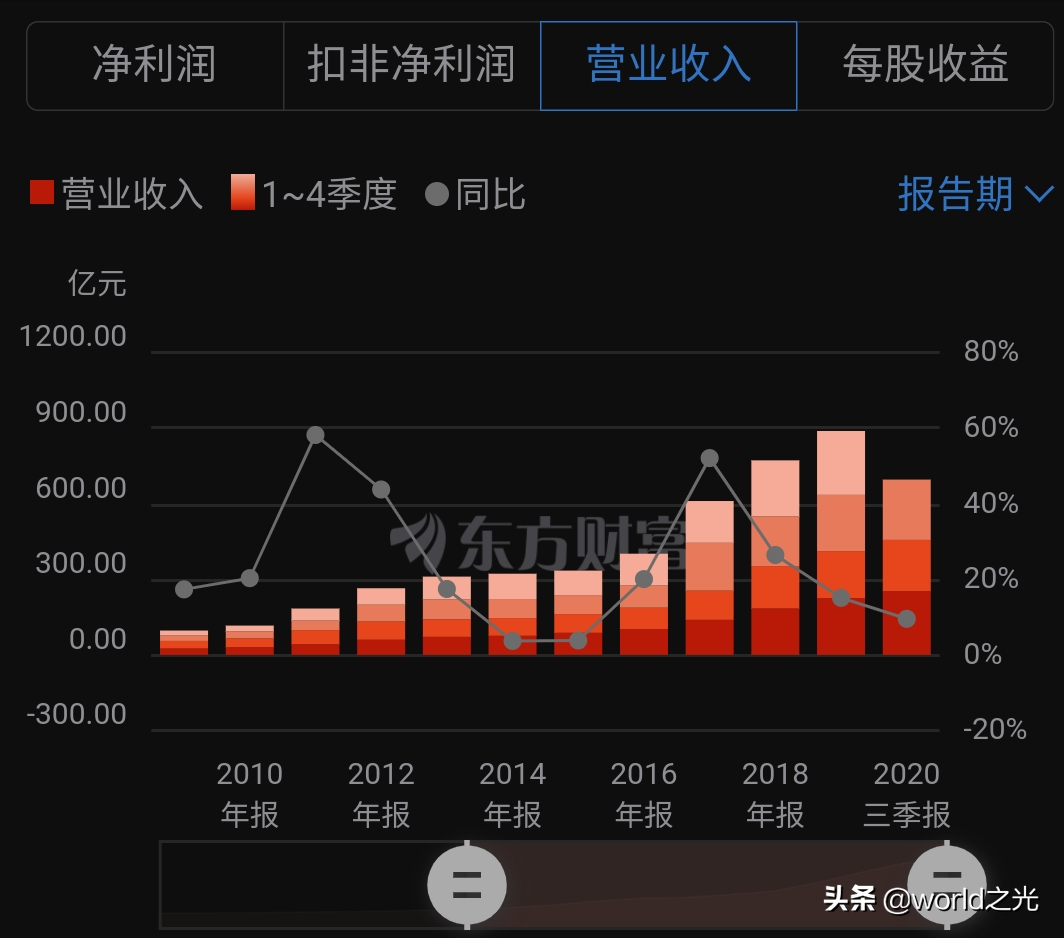Click the downward chevron next to 报告期

coord(1037,196)
